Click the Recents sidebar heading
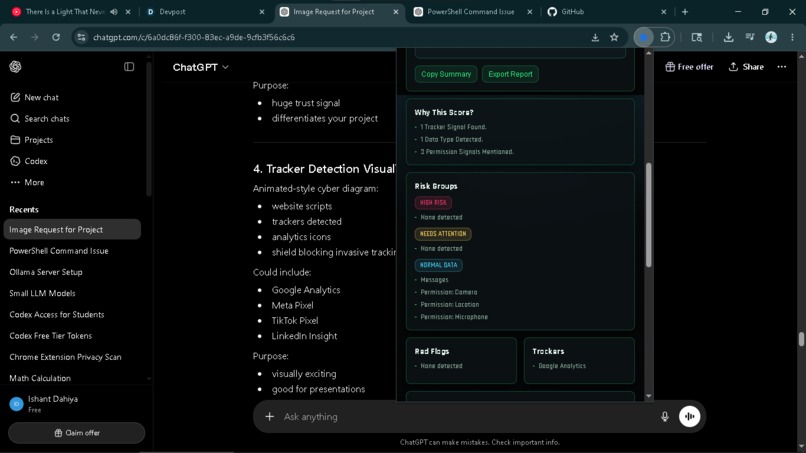 pos(24,210)
